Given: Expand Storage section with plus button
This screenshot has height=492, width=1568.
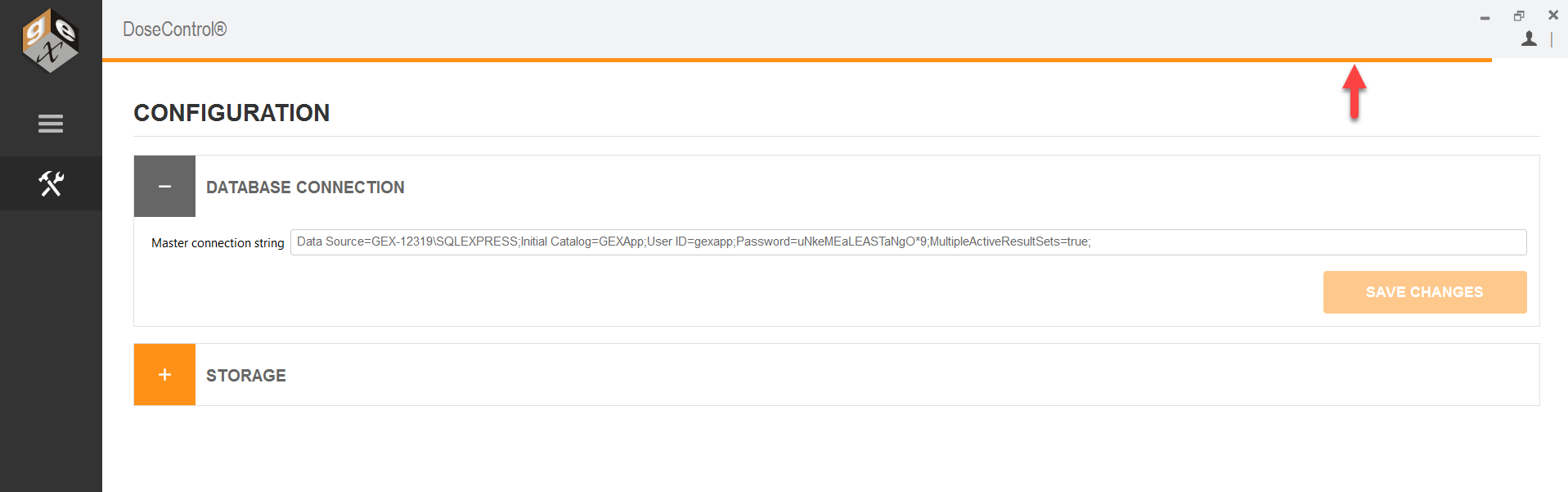Looking at the screenshot, I should tap(164, 374).
